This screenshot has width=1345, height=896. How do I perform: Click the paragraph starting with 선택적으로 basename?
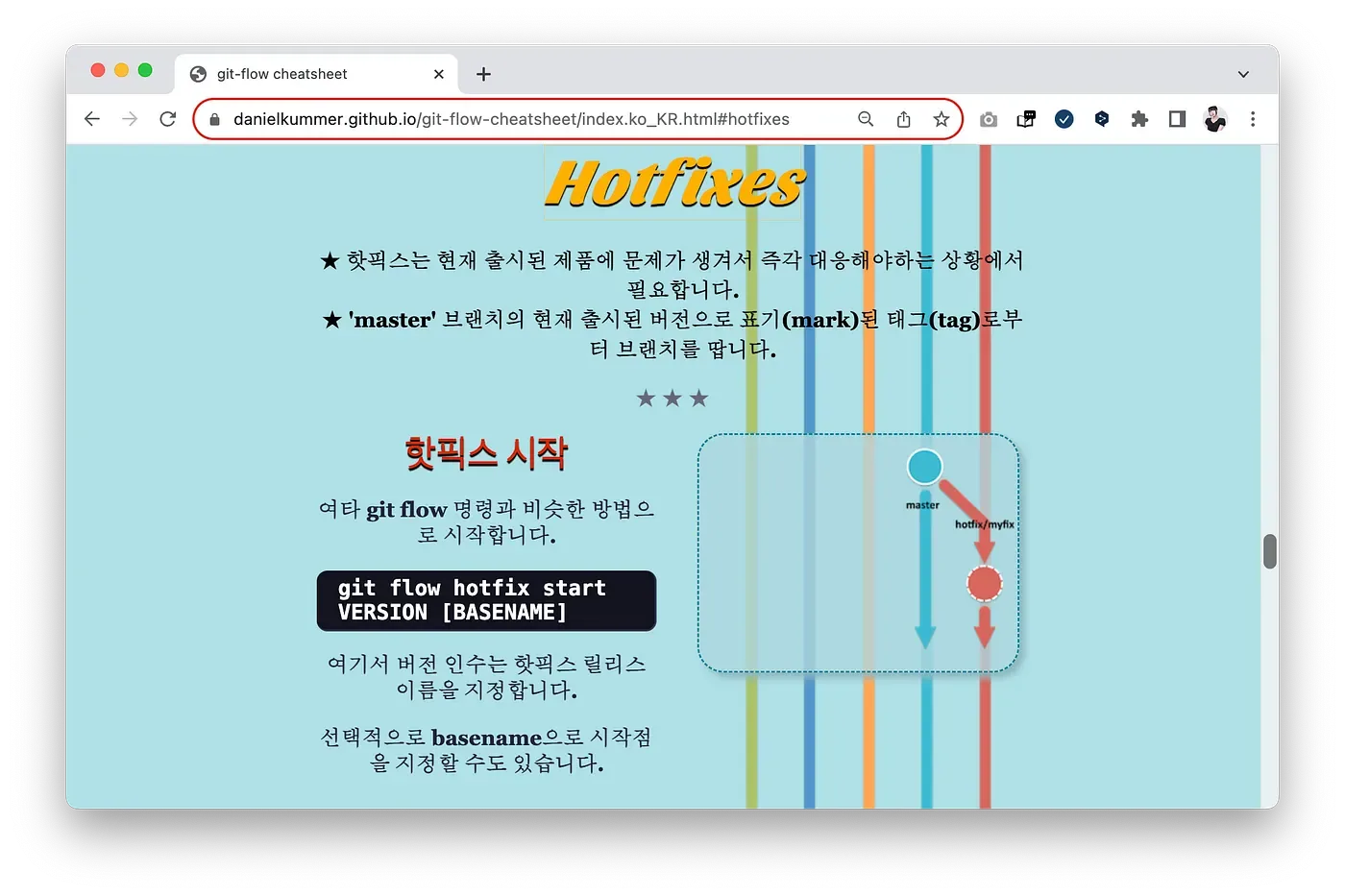[x=486, y=750]
